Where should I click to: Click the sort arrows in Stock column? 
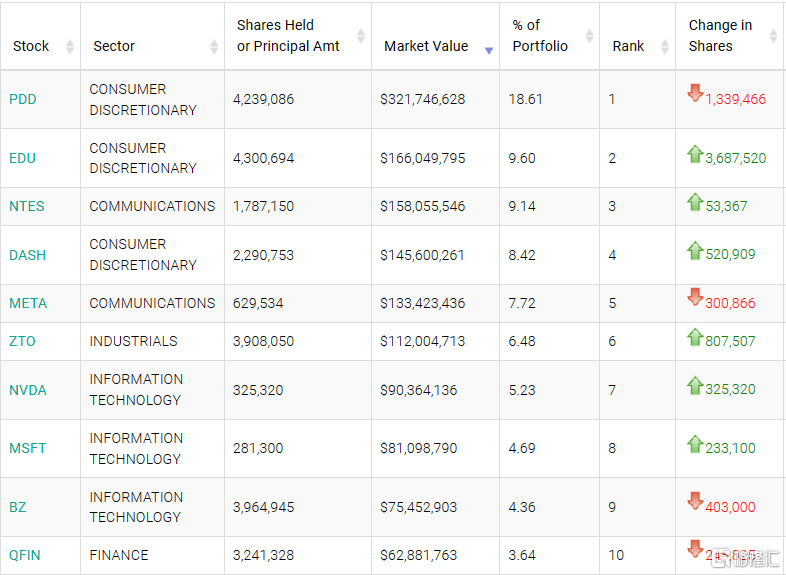[69, 47]
